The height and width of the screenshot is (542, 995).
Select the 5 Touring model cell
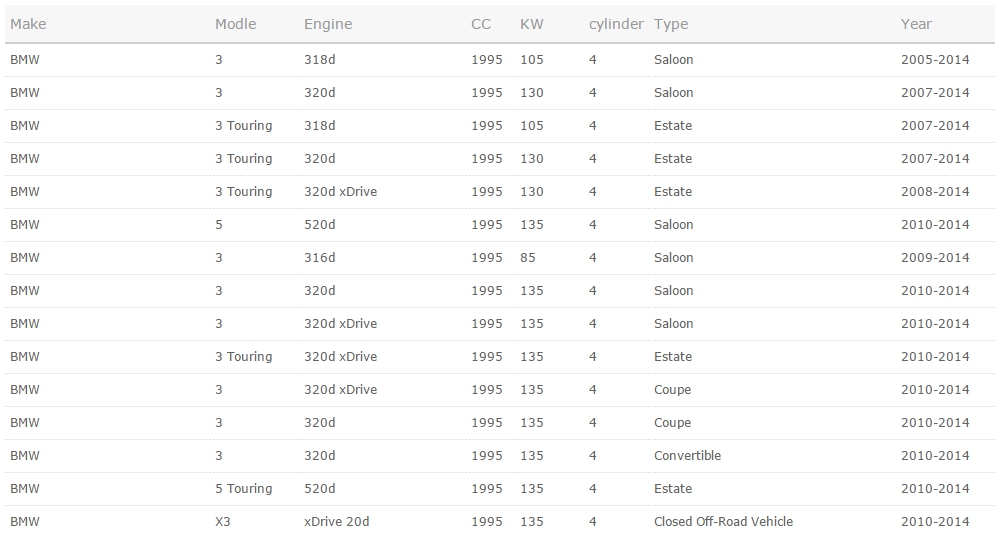[243, 489]
